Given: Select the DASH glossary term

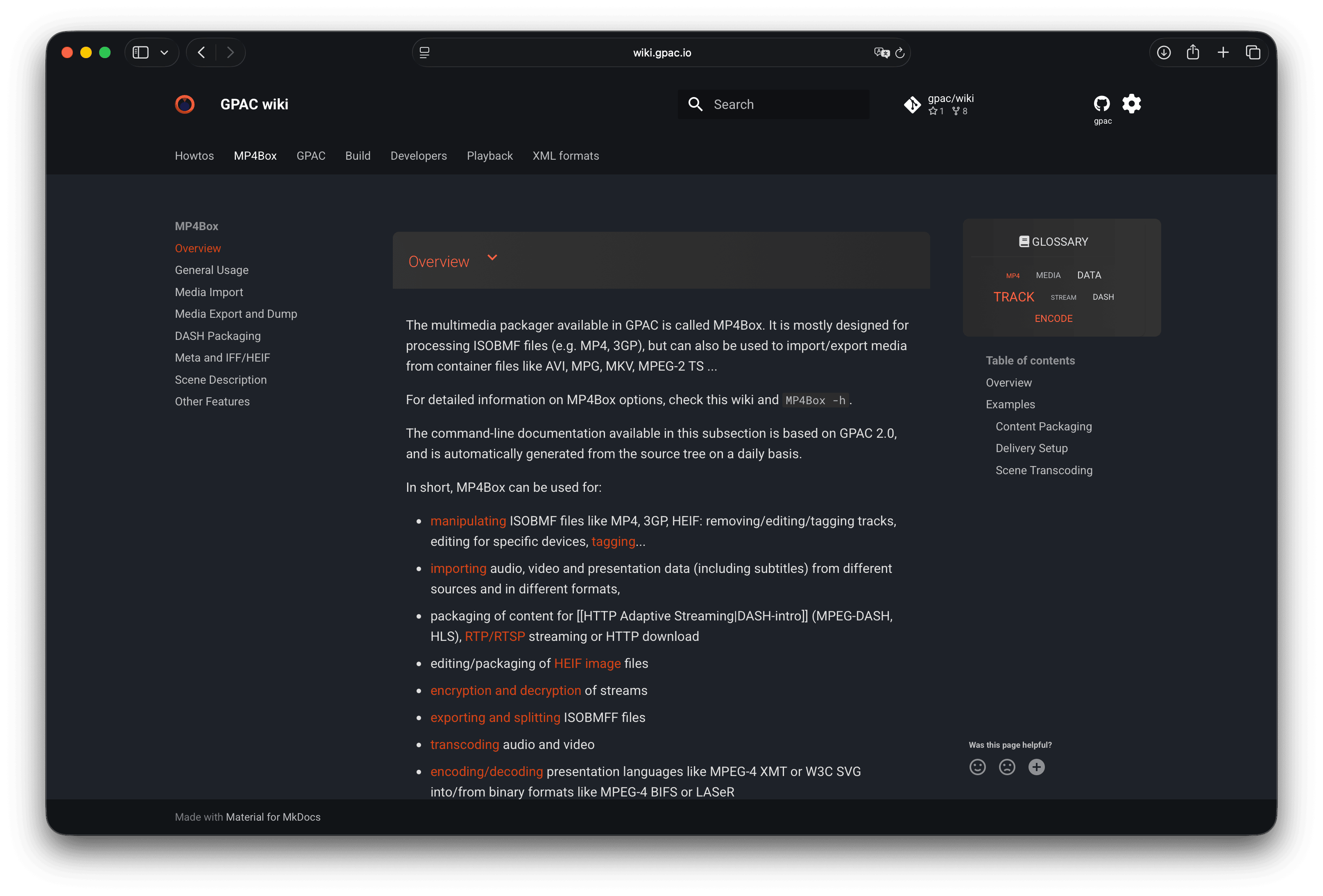Looking at the screenshot, I should pos(1103,296).
